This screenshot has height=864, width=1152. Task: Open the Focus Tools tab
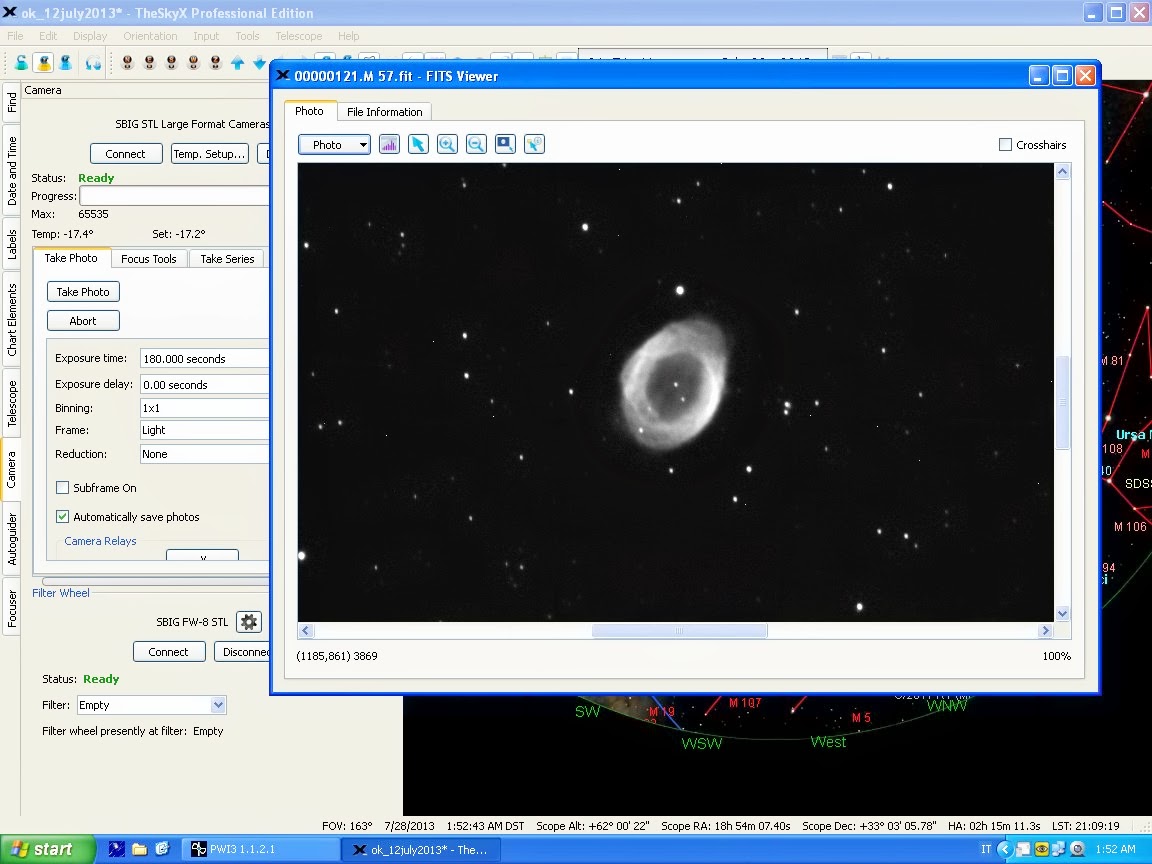point(148,259)
